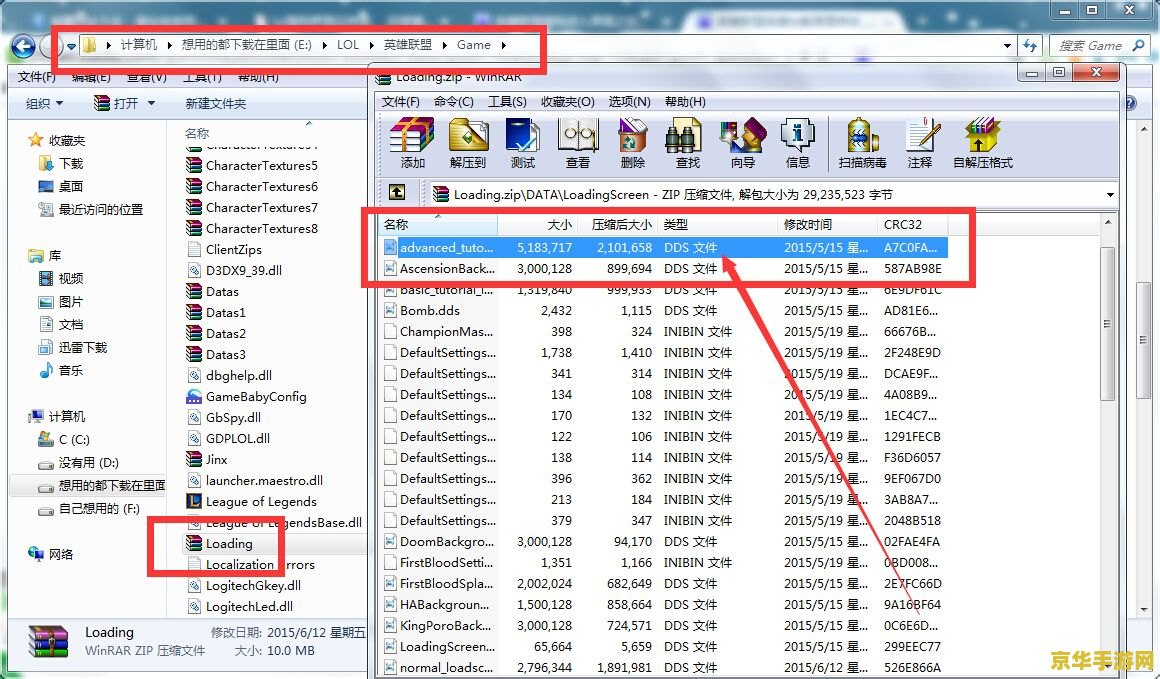The image size is (1160, 679).
Task: Open the Wizard (向导) toolbar icon
Action: tap(742, 143)
